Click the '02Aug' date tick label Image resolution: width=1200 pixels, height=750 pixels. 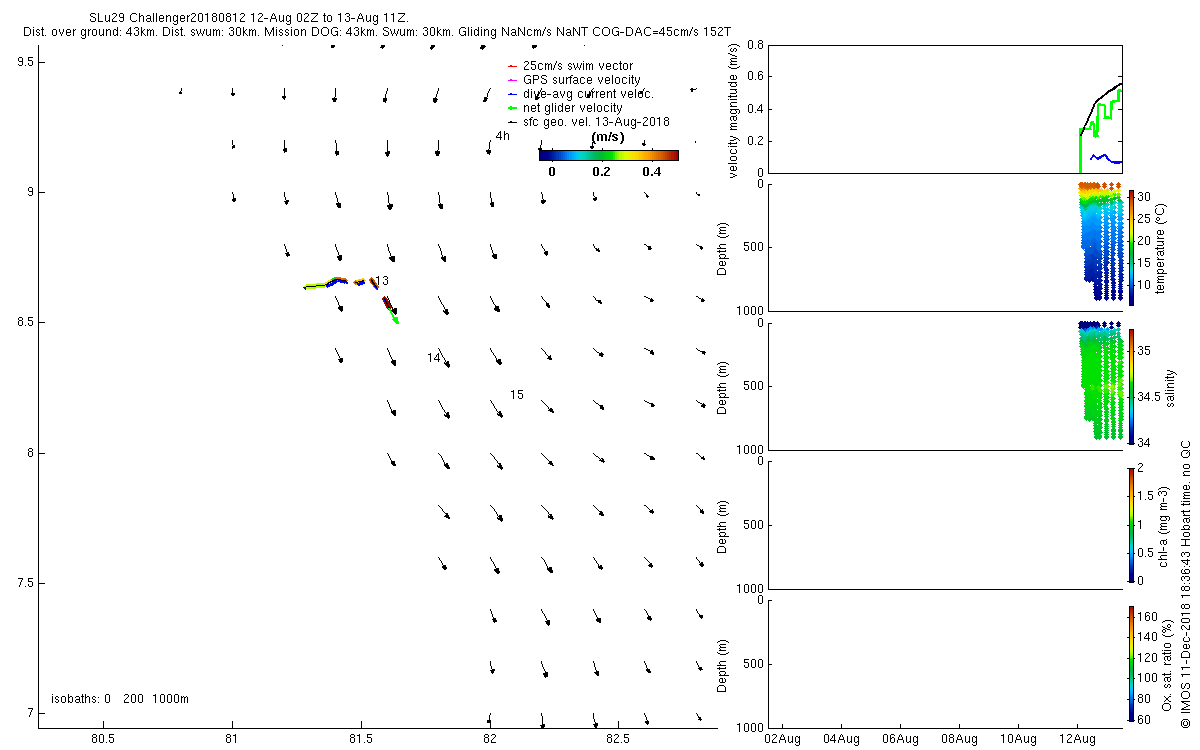coord(782,739)
